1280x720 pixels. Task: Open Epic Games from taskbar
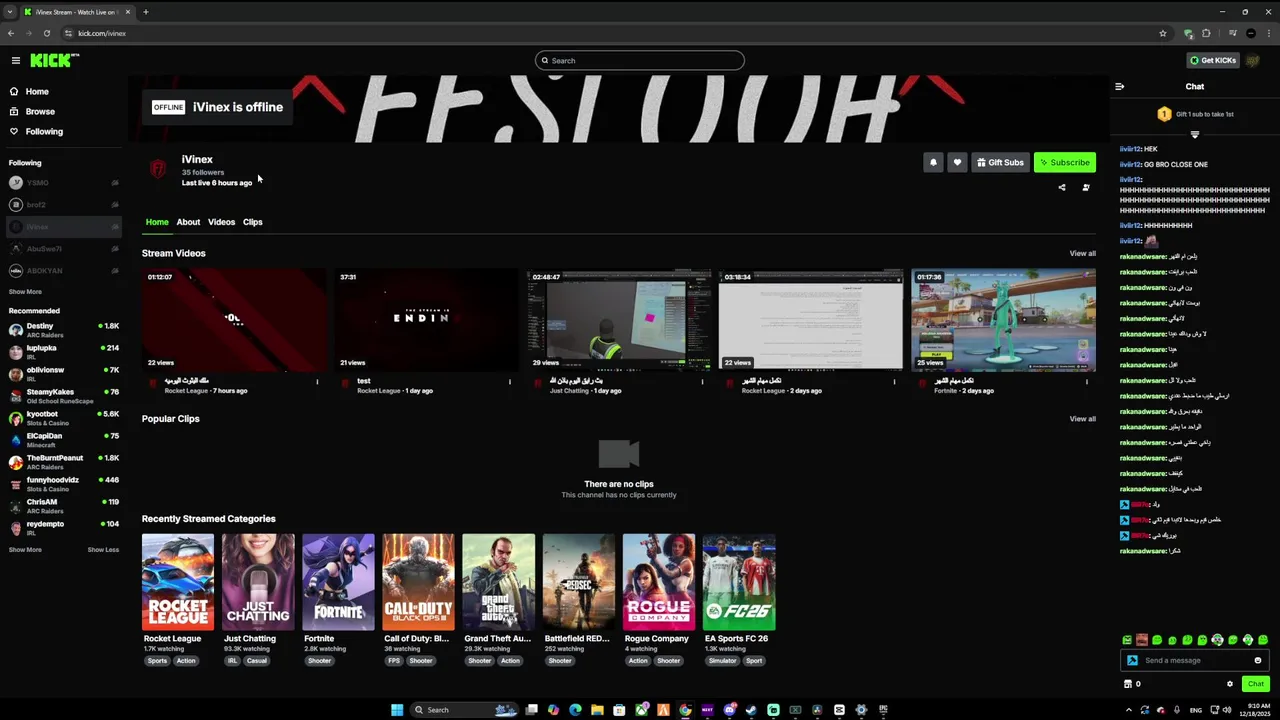[883, 710]
